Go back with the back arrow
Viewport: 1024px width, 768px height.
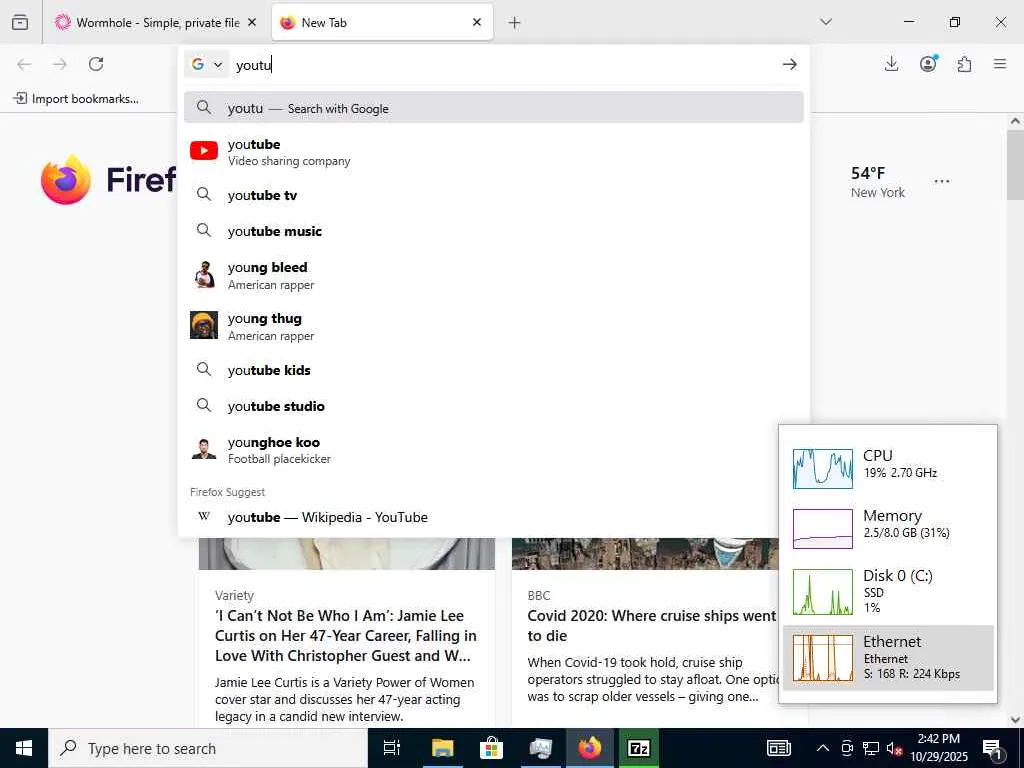[x=24, y=64]
